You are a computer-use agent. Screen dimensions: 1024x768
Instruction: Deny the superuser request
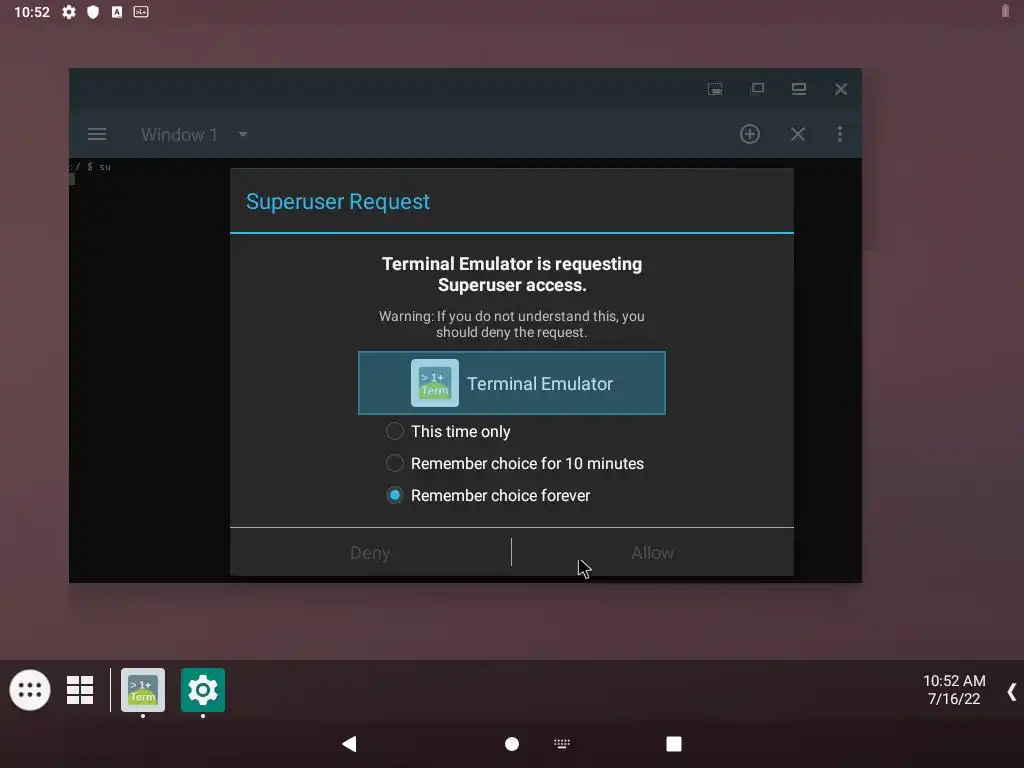point(370,552)
